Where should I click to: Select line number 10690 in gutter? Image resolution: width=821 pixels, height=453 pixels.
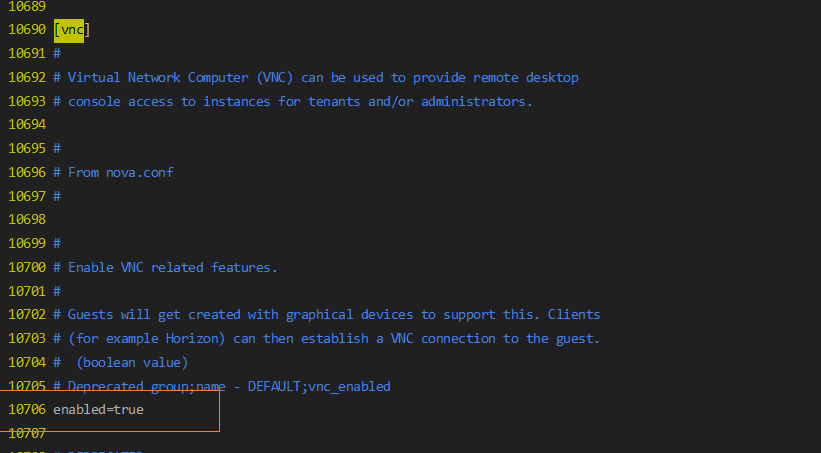pyautogui.click(x=26, y=30)
